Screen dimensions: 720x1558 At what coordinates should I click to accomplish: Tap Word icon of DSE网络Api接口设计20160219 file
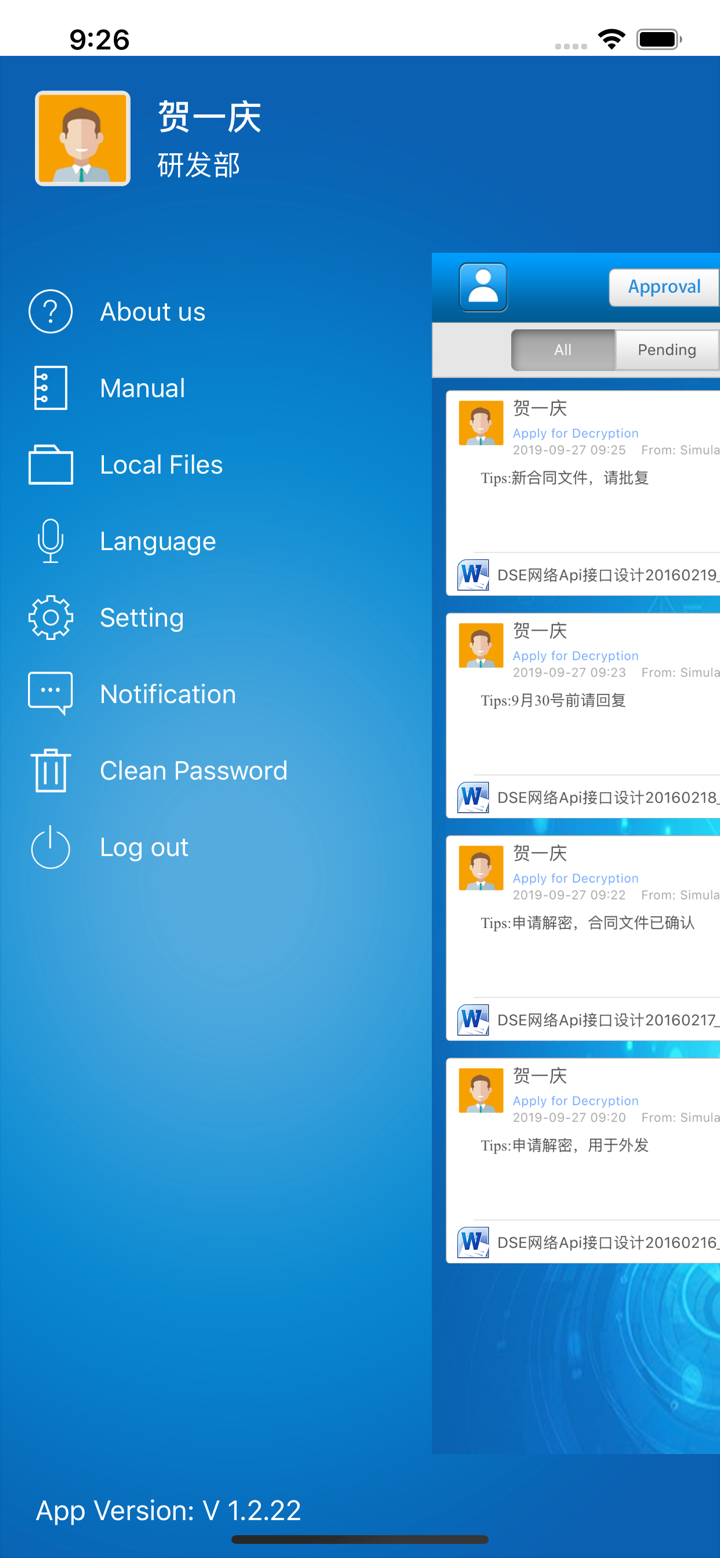coord(474,575)
